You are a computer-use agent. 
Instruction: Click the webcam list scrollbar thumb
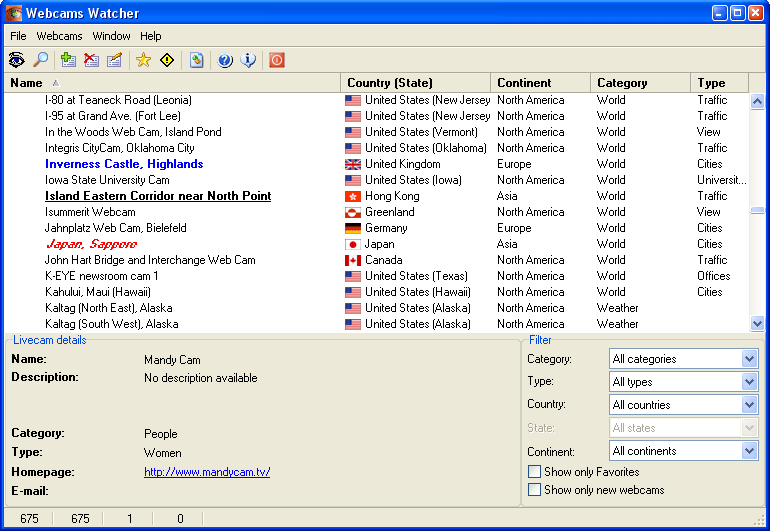757,210
